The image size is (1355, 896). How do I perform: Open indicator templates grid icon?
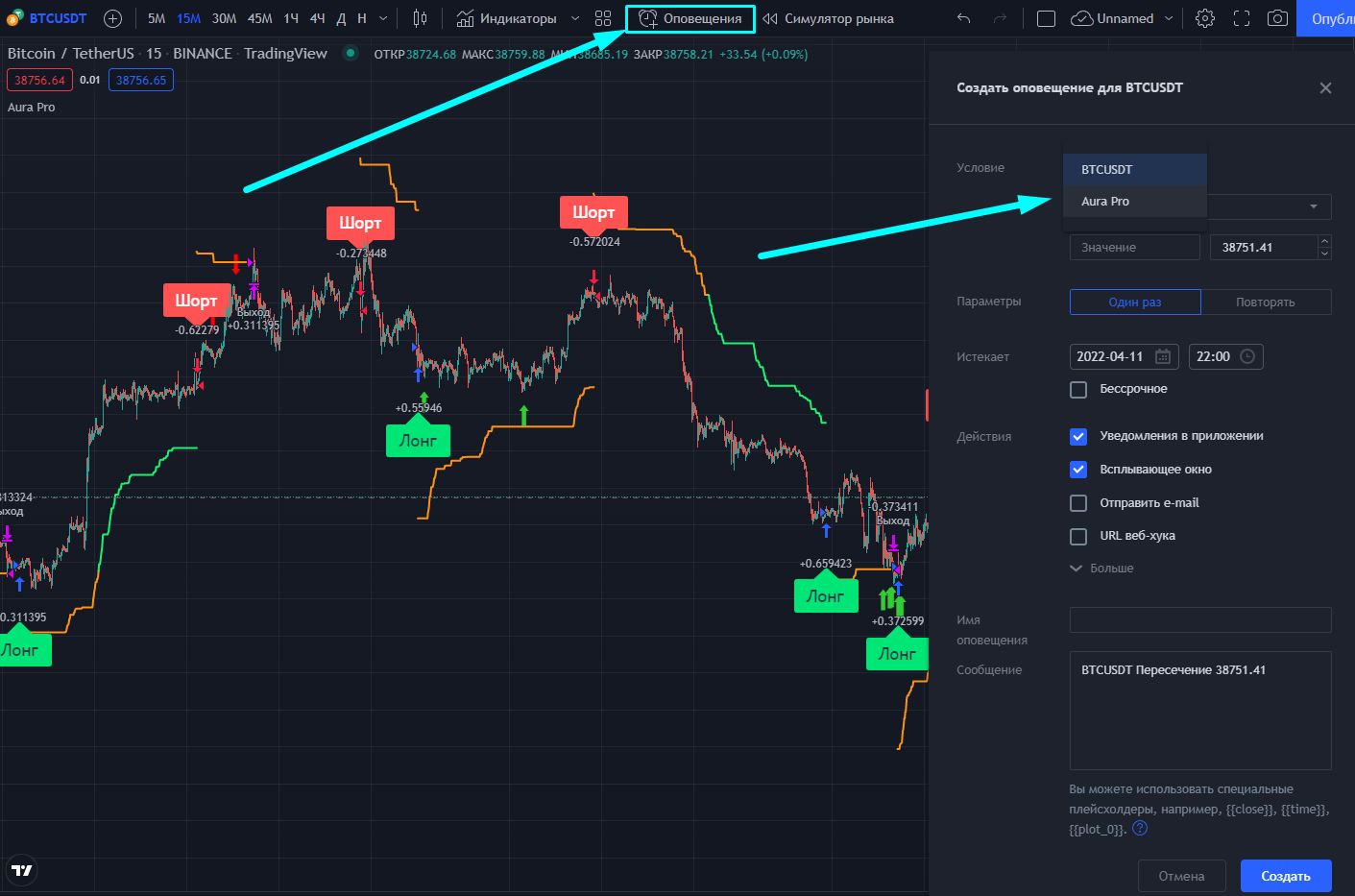[603, 18]
